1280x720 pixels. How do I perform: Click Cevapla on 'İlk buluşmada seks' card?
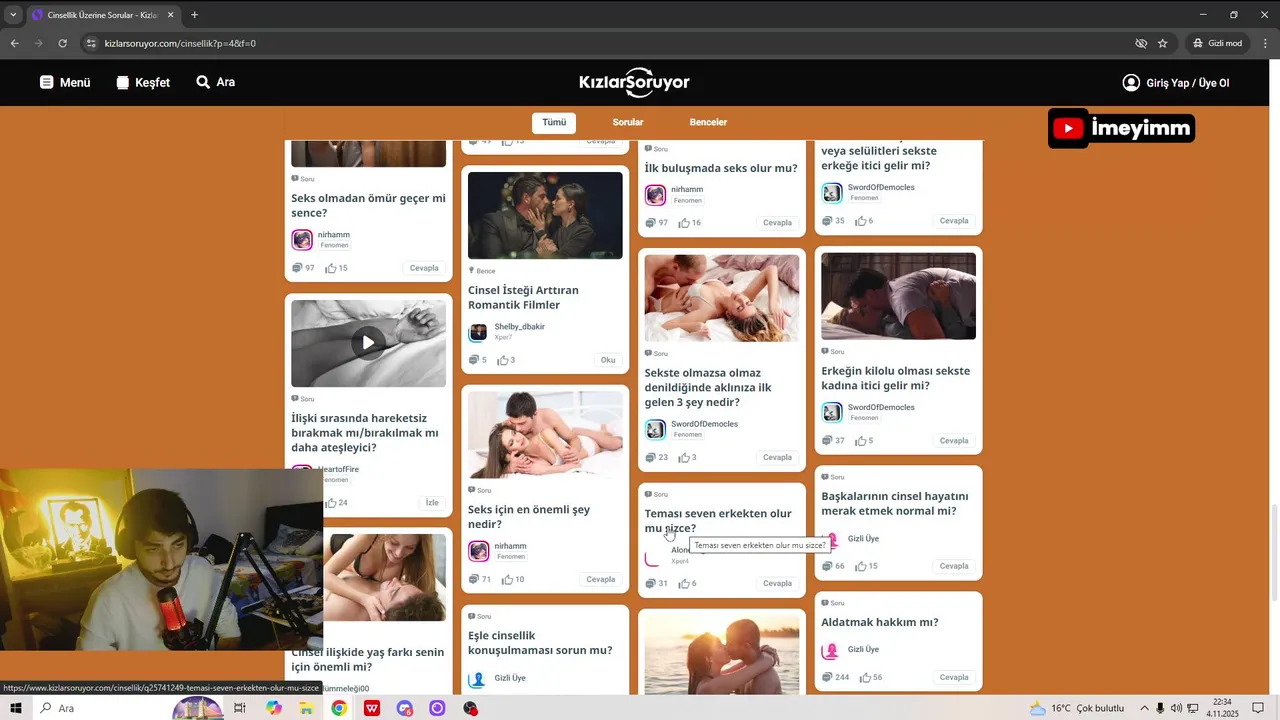[x=778, y=223]
